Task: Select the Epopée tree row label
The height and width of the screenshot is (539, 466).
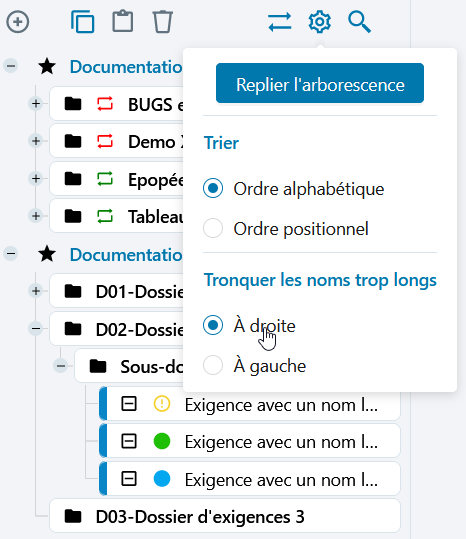Action: 155,180
